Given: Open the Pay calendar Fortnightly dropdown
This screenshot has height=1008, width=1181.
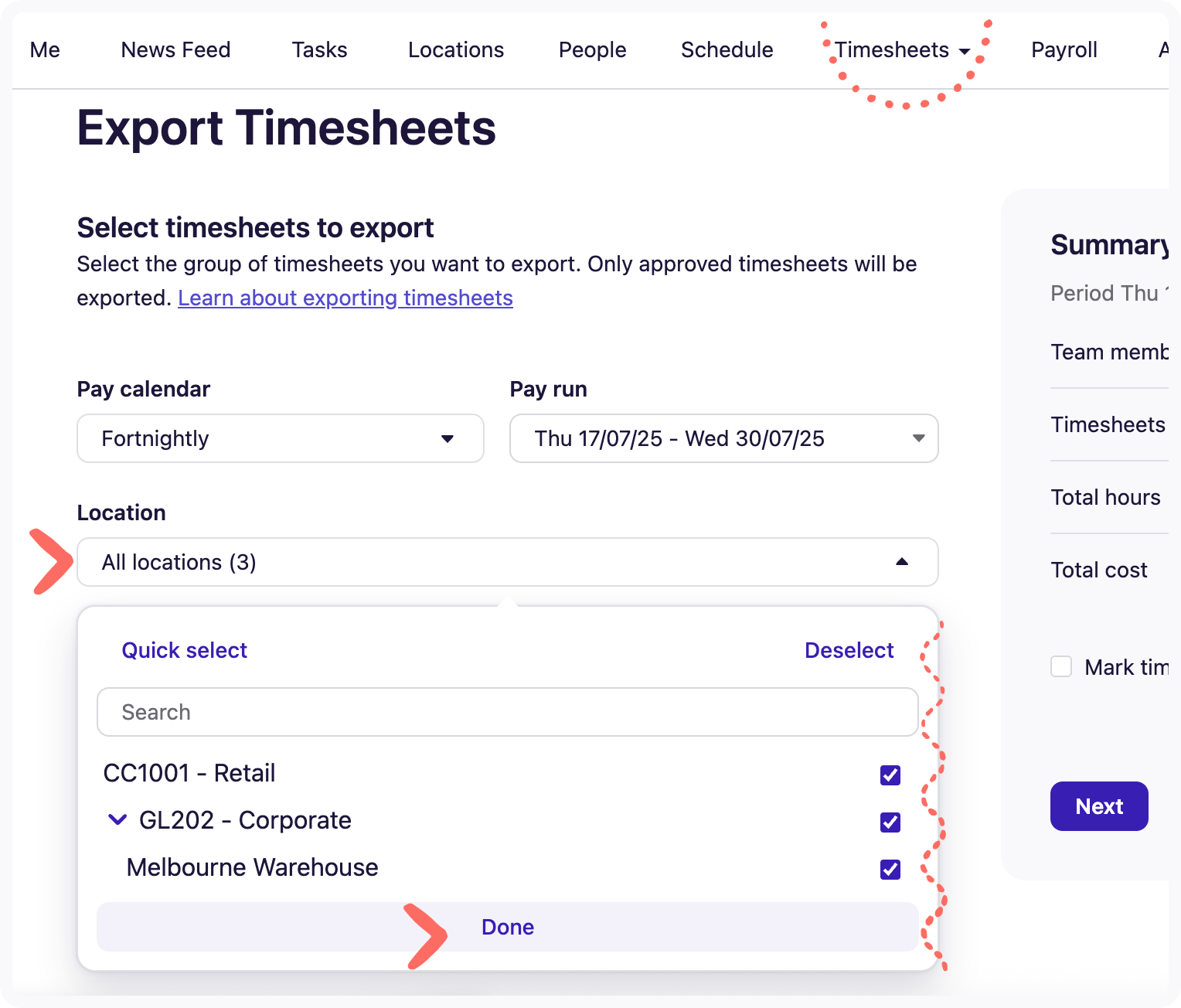Looking at the screenshot, I should [280, 438].
